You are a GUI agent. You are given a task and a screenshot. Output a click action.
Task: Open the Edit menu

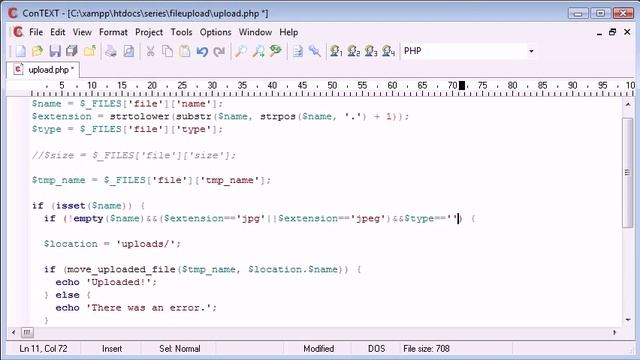(x=58, y=32)
